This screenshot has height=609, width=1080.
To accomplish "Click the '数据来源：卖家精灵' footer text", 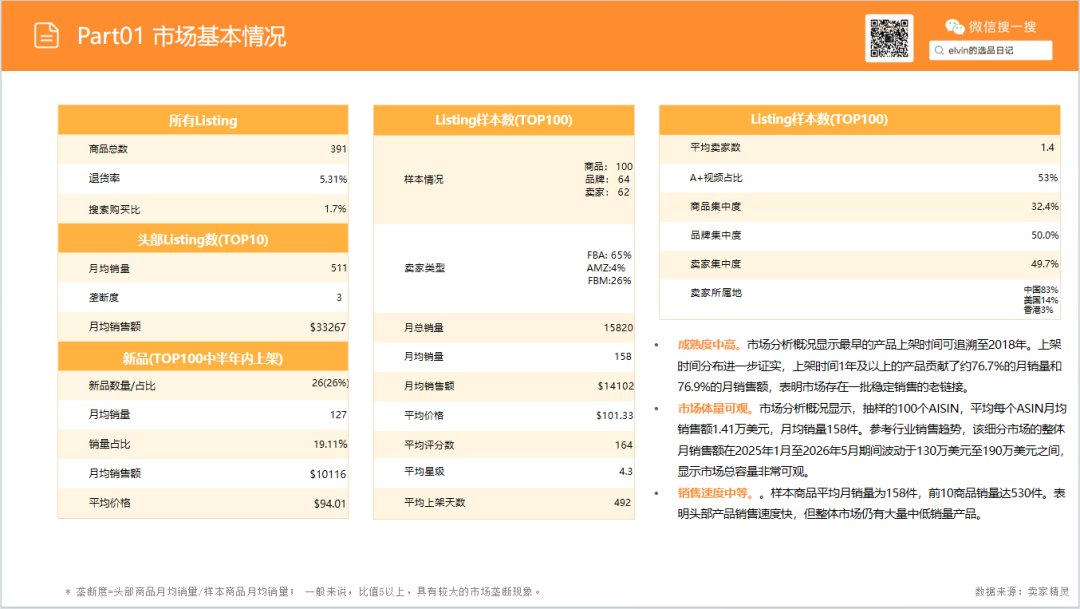I will [x=1022, y=592].
